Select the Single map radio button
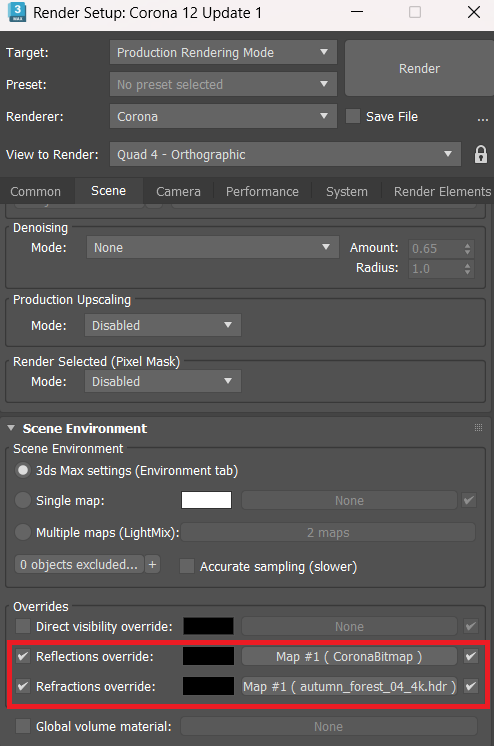494x746 pixels. coord(23,500)
